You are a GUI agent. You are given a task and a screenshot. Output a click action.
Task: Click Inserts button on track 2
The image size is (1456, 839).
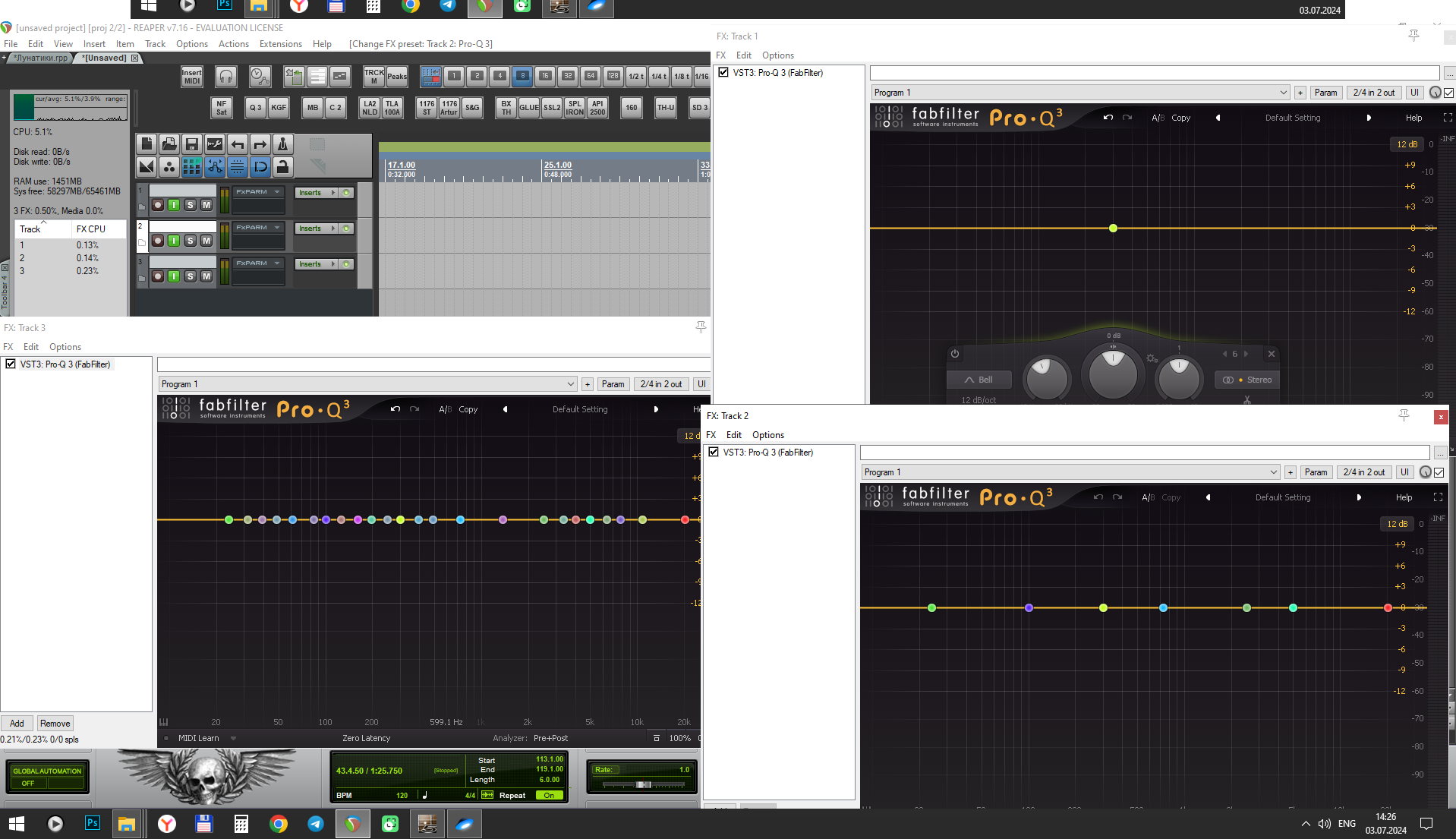[x=317, y=229]
